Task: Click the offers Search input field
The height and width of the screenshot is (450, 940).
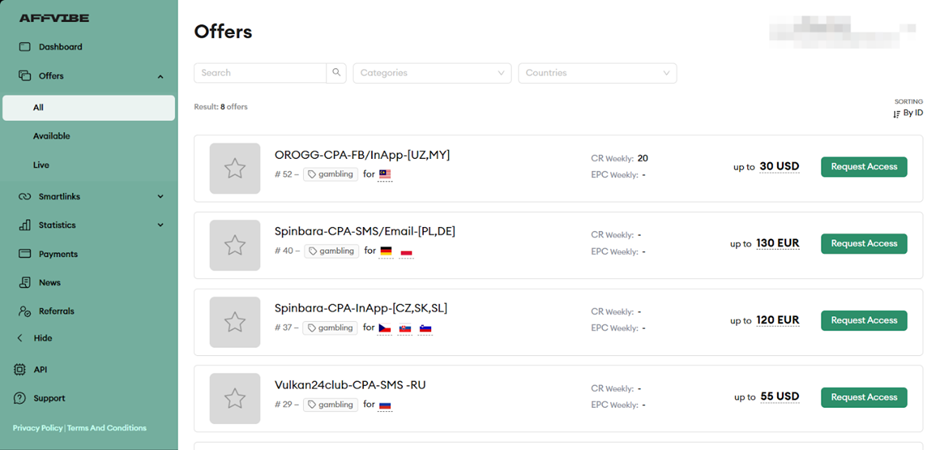Action: (260, 73)
